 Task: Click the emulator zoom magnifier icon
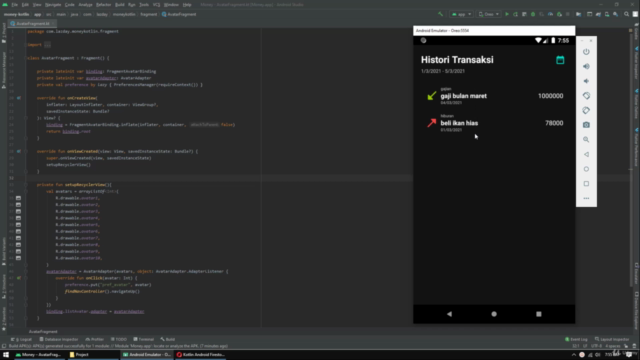(586, 140)
